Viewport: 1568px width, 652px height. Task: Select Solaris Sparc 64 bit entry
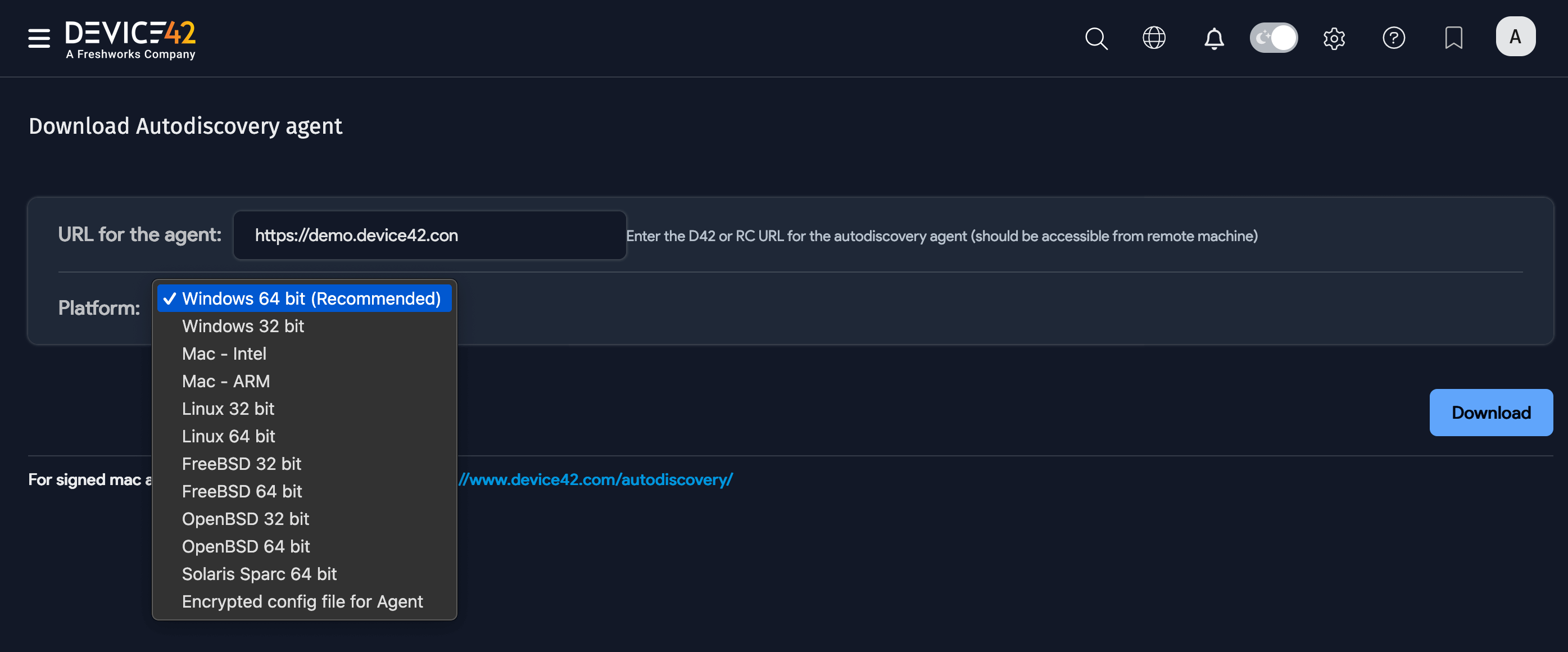(x=259, y=573)
